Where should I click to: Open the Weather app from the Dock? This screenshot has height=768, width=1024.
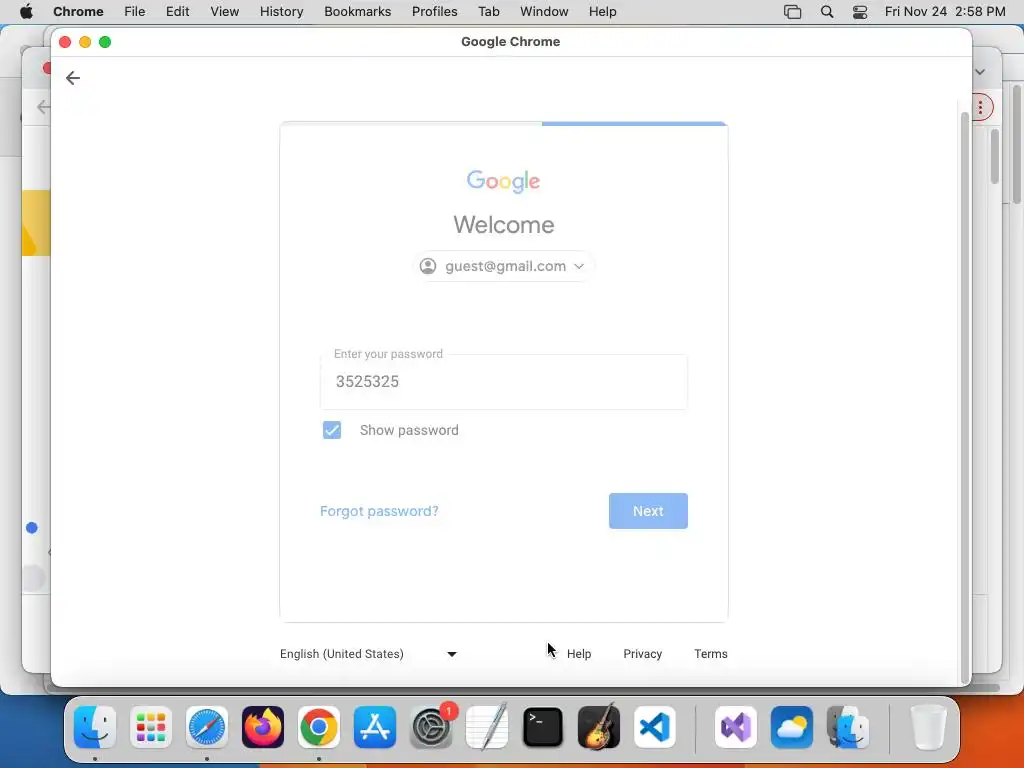tap(792, 727)
